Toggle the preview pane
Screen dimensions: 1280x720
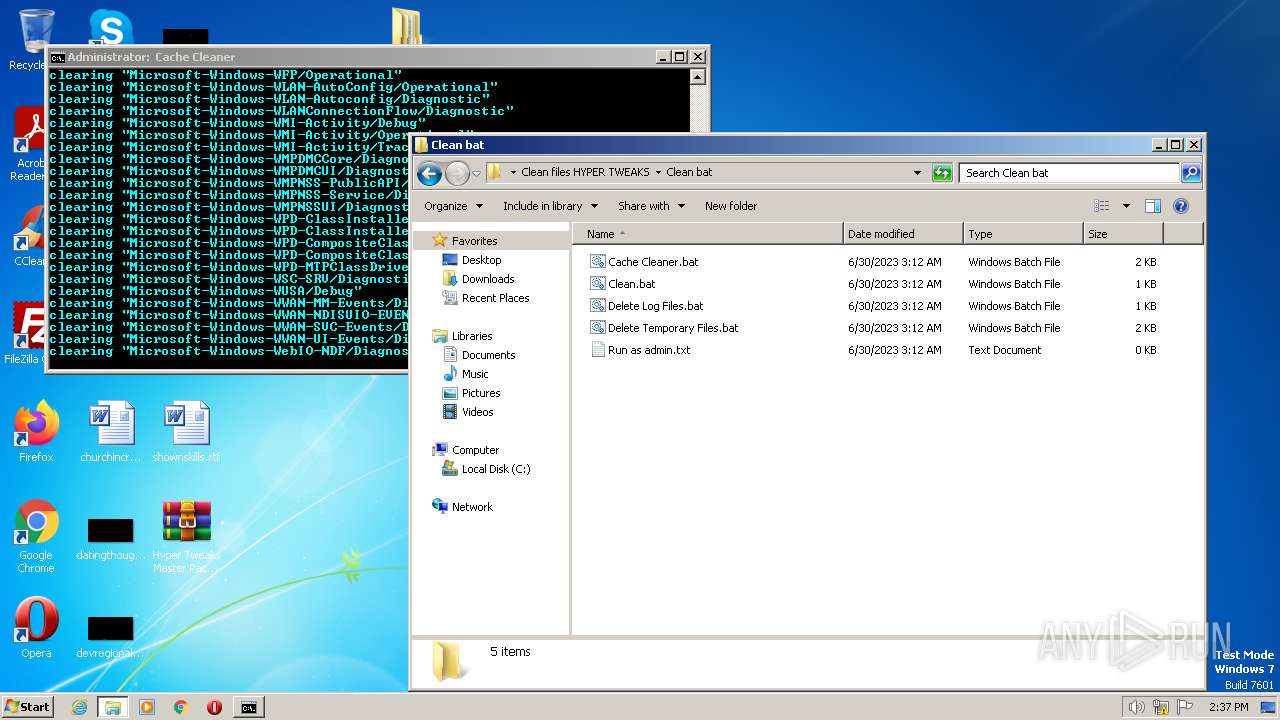coord(1152,206)
